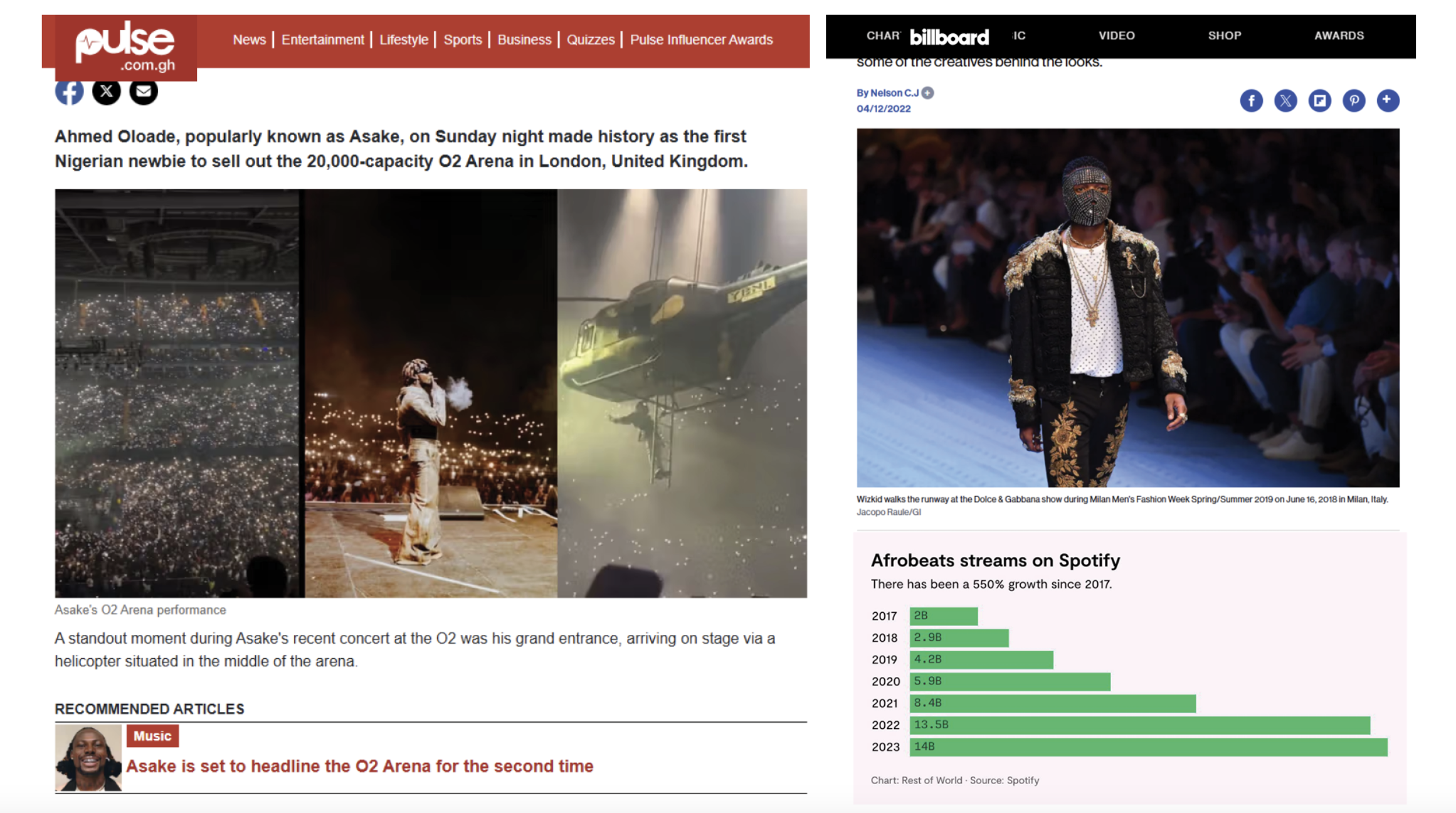Viewport: 1456px width, 813px height.
Task: Open the Entertainment menu on Pulse
Action: [322, 40]
